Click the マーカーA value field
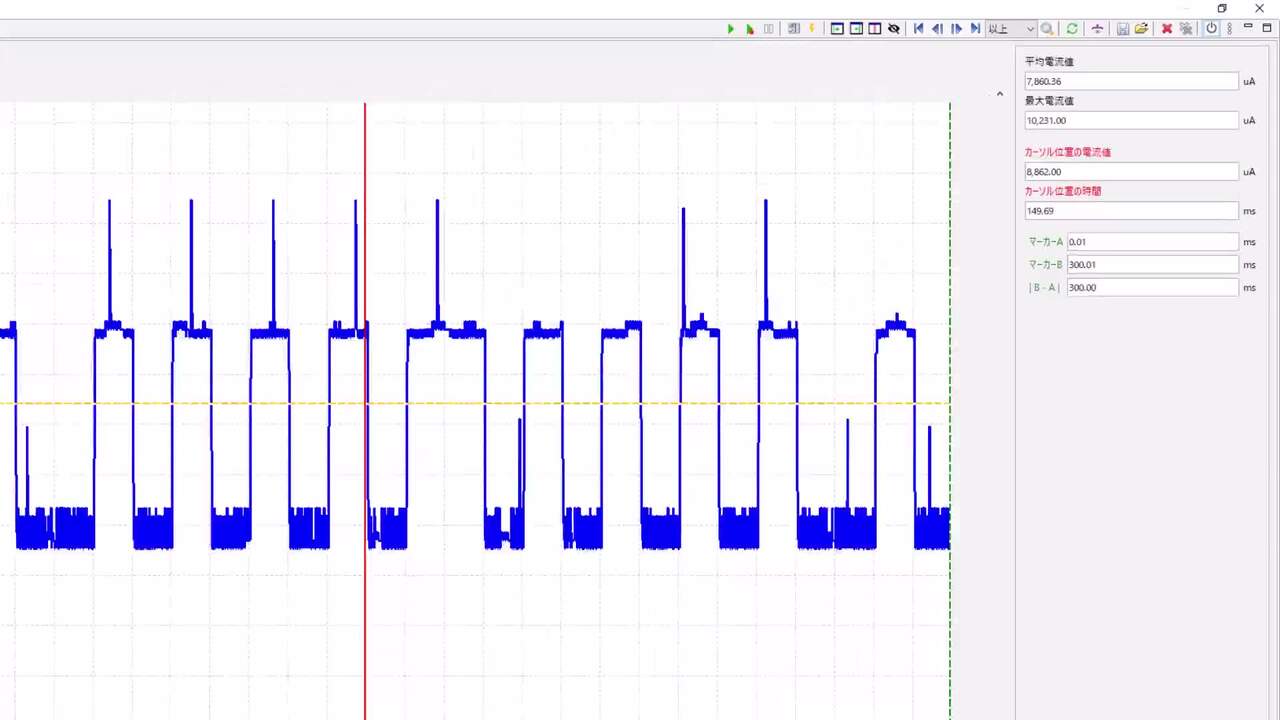The height and width of the screenshot is (720, 1280). (x=1153, y=242)
